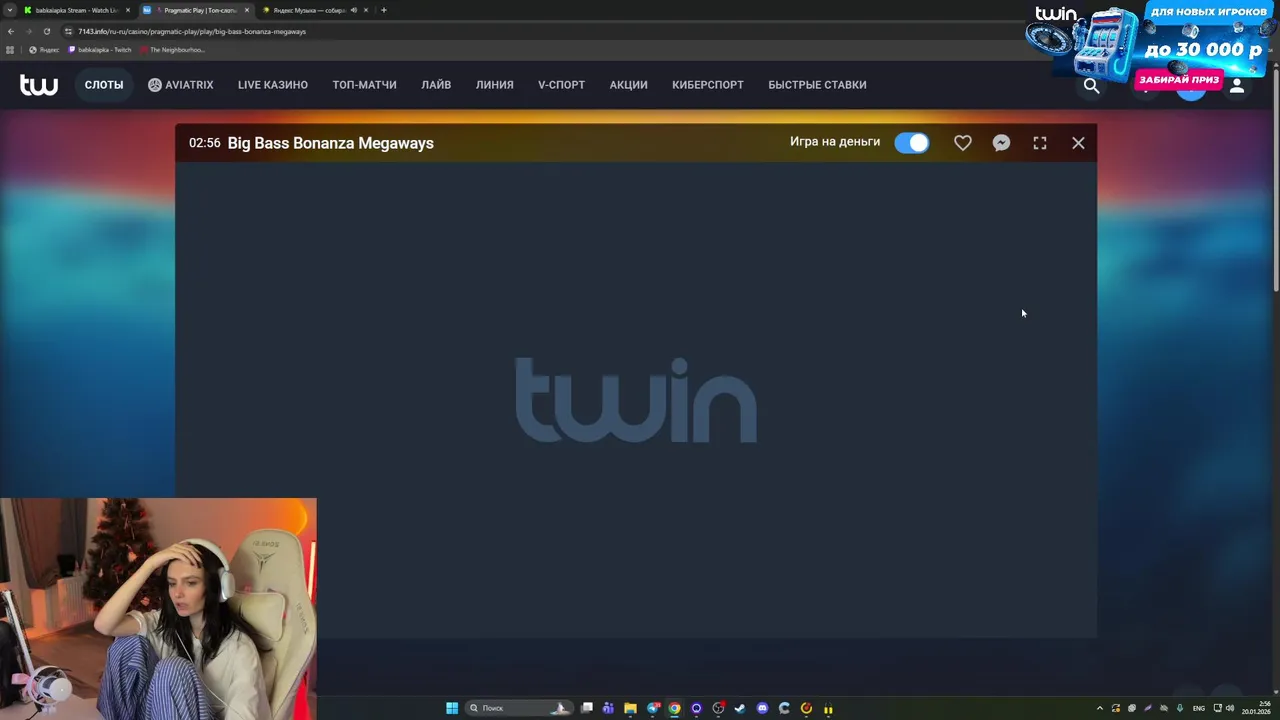Open БЫСТРЫЕ СТАВКИ section

[x=817, y=85]
